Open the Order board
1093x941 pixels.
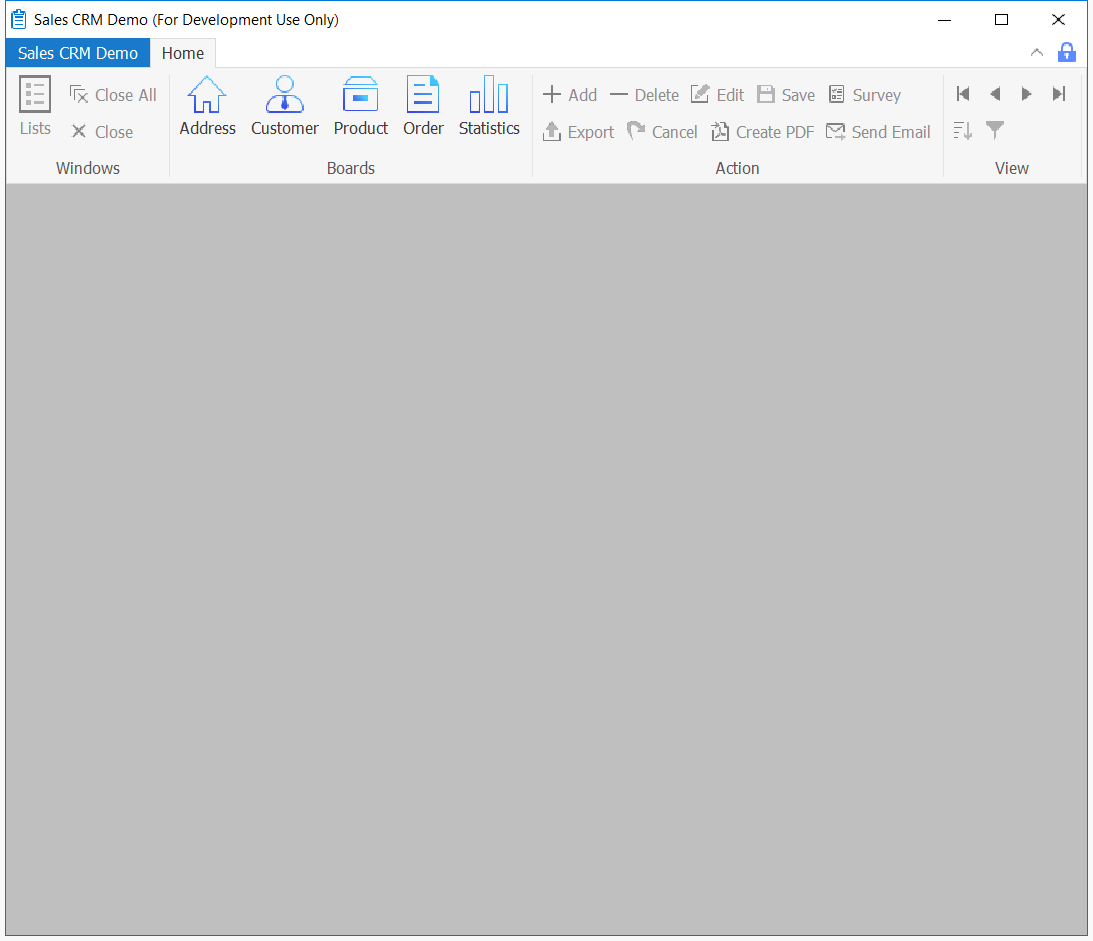point(423,106)
